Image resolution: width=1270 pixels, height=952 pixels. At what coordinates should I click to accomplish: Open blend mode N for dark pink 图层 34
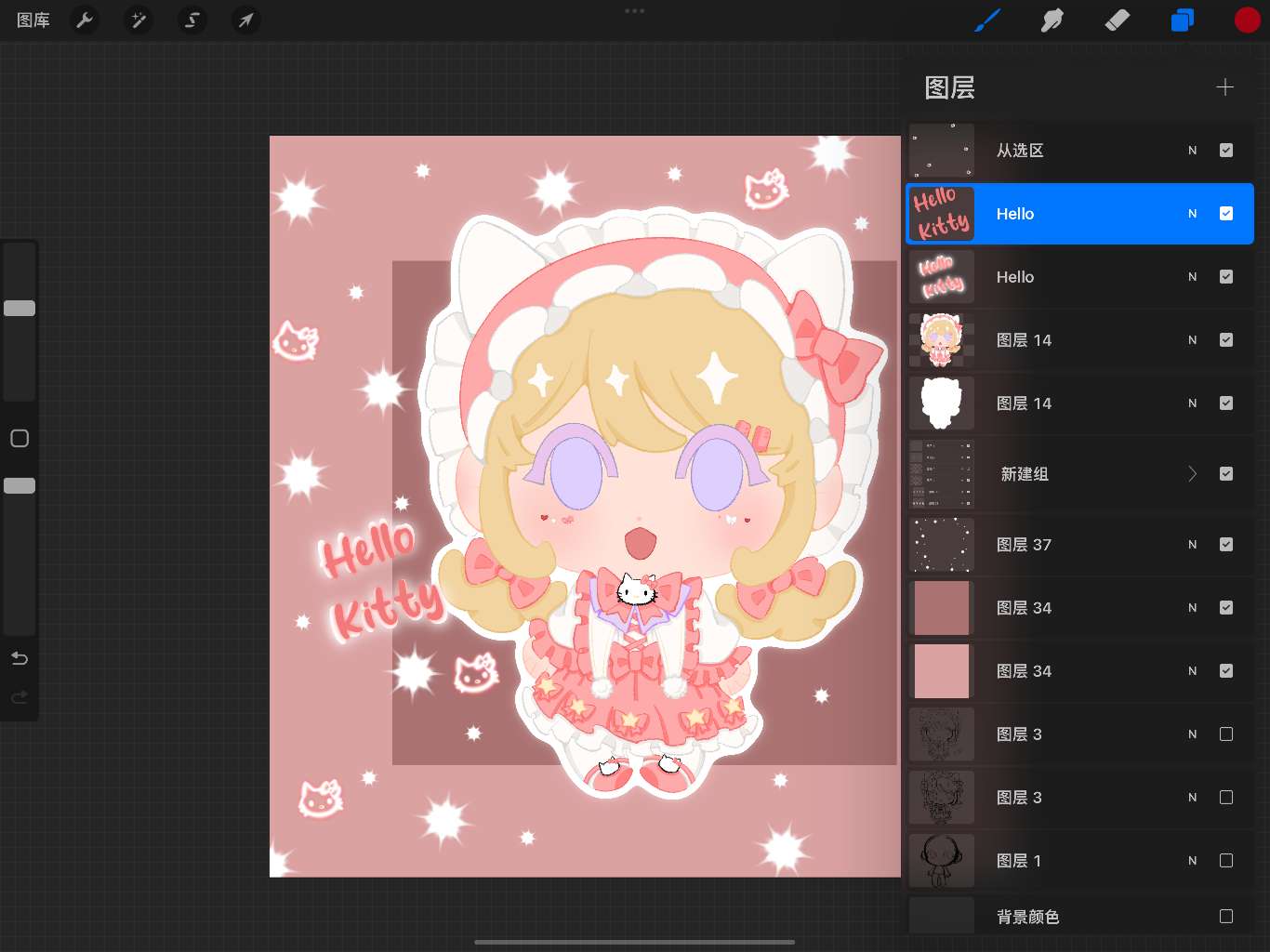coord(1193,607)
